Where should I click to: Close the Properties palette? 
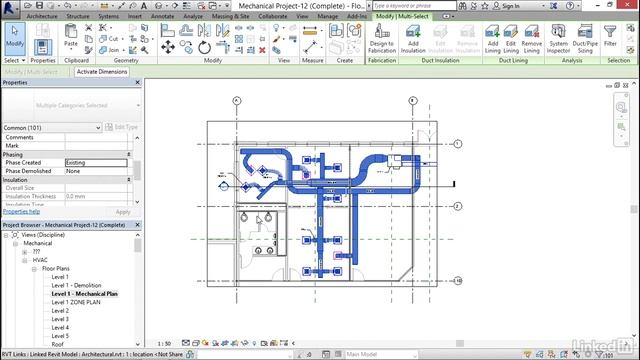138,82
